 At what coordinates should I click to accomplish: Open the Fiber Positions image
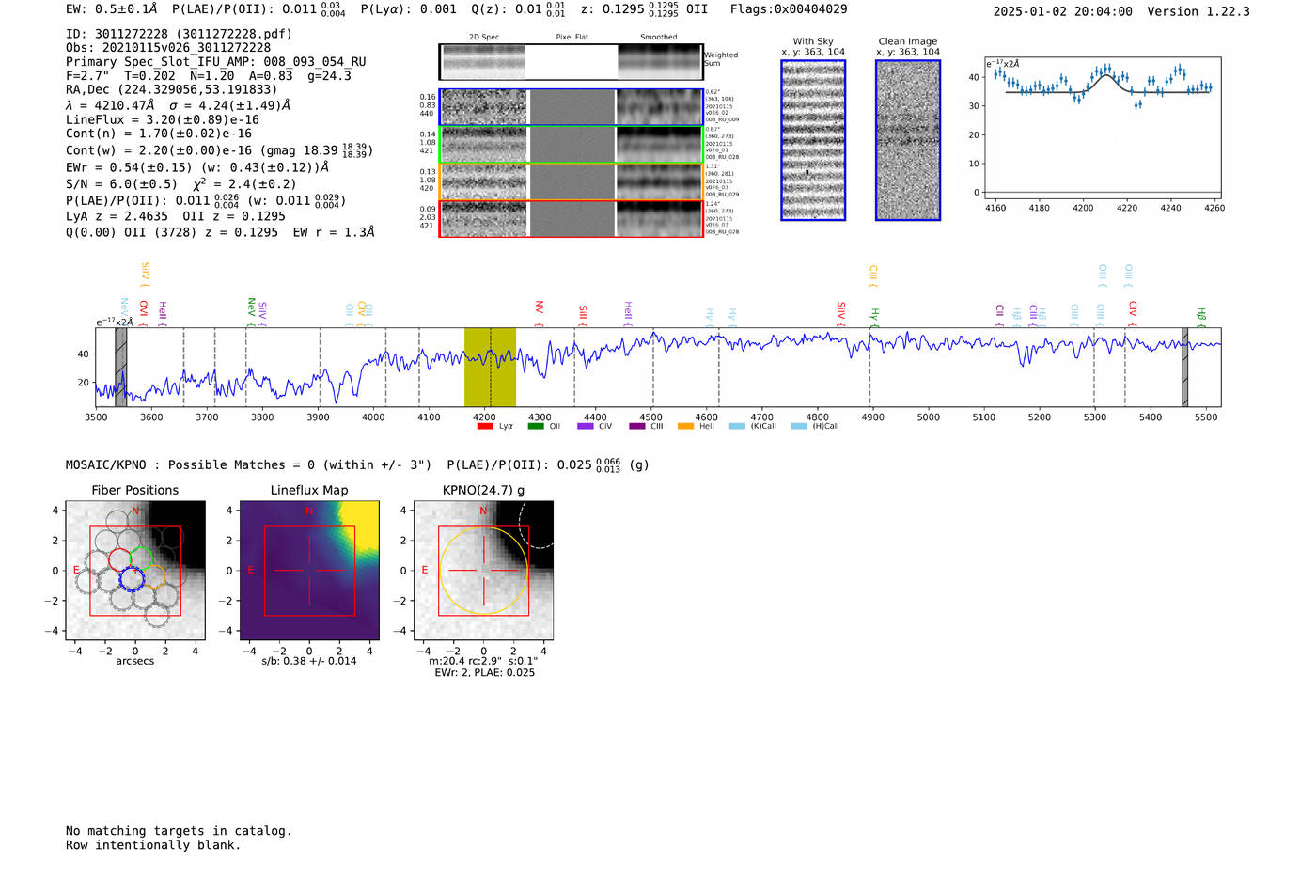click(x=135, y=570)
